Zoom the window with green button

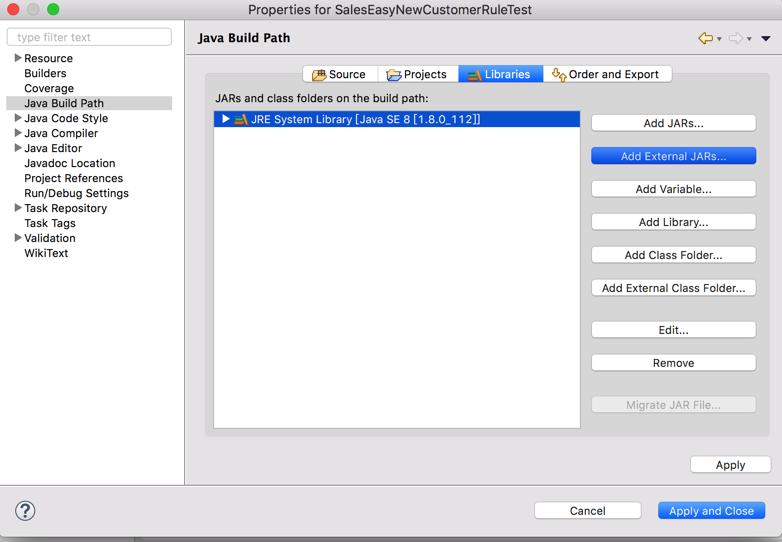[x=53, y=9]
